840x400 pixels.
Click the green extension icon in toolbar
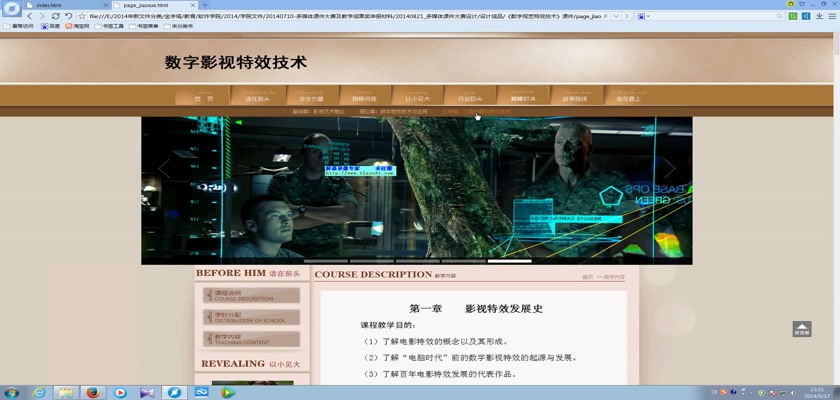coord(793,16)
